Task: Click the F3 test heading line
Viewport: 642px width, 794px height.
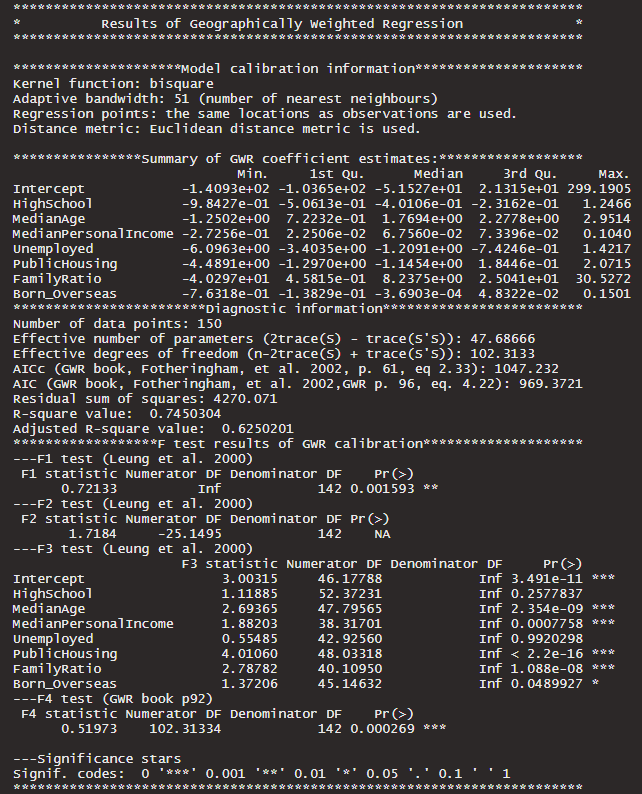Action: click(x=133, y=549)
